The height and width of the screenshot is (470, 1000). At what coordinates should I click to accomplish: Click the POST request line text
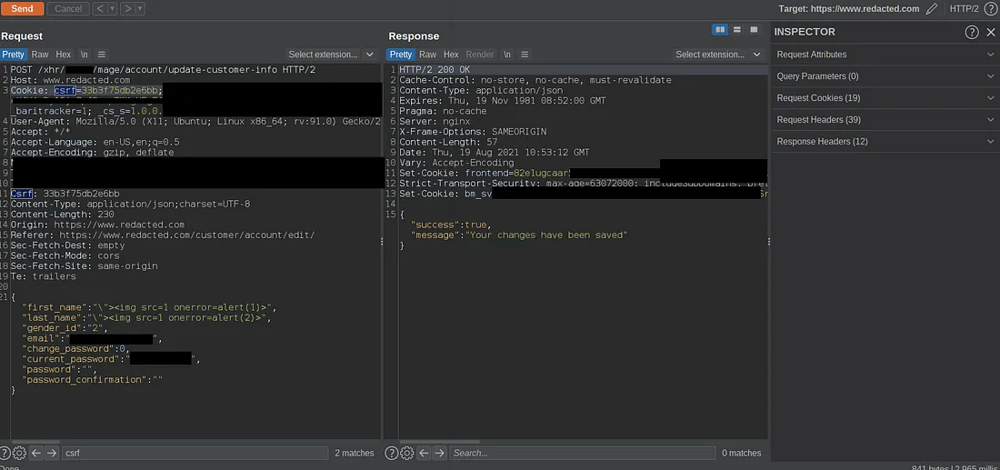(x=163, y=70)
